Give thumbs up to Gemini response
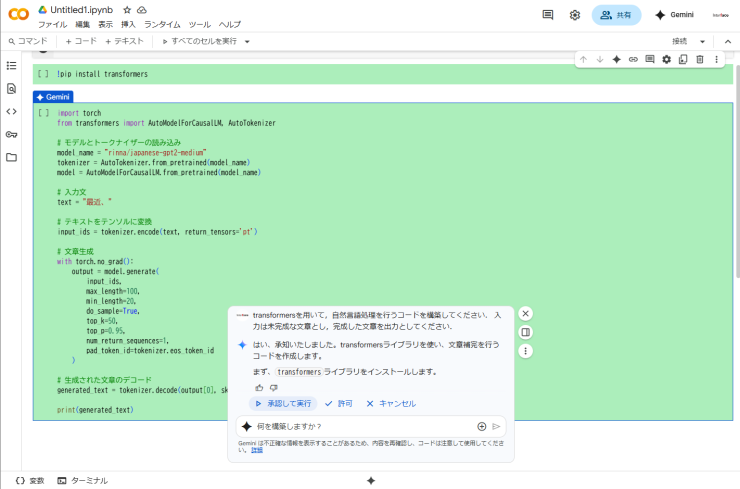740x489 pixels. point(259,388)
